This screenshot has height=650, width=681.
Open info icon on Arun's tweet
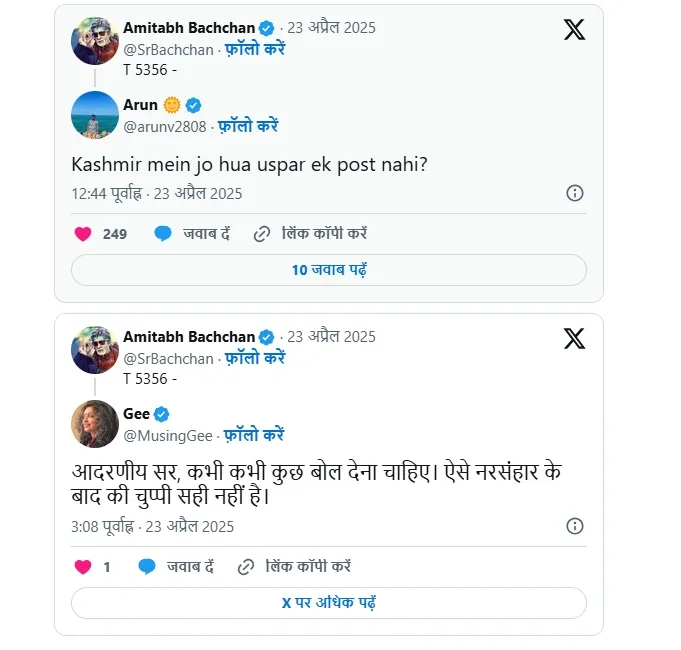point(575,193)
